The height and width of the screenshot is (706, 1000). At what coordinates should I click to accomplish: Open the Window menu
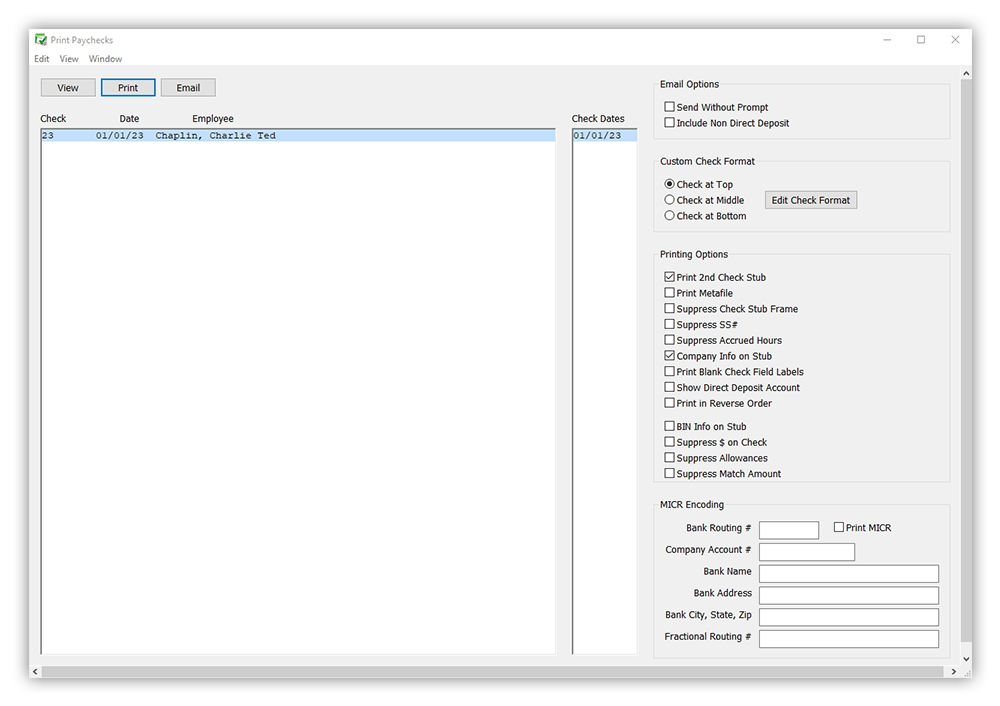click(x=105, y=59)
